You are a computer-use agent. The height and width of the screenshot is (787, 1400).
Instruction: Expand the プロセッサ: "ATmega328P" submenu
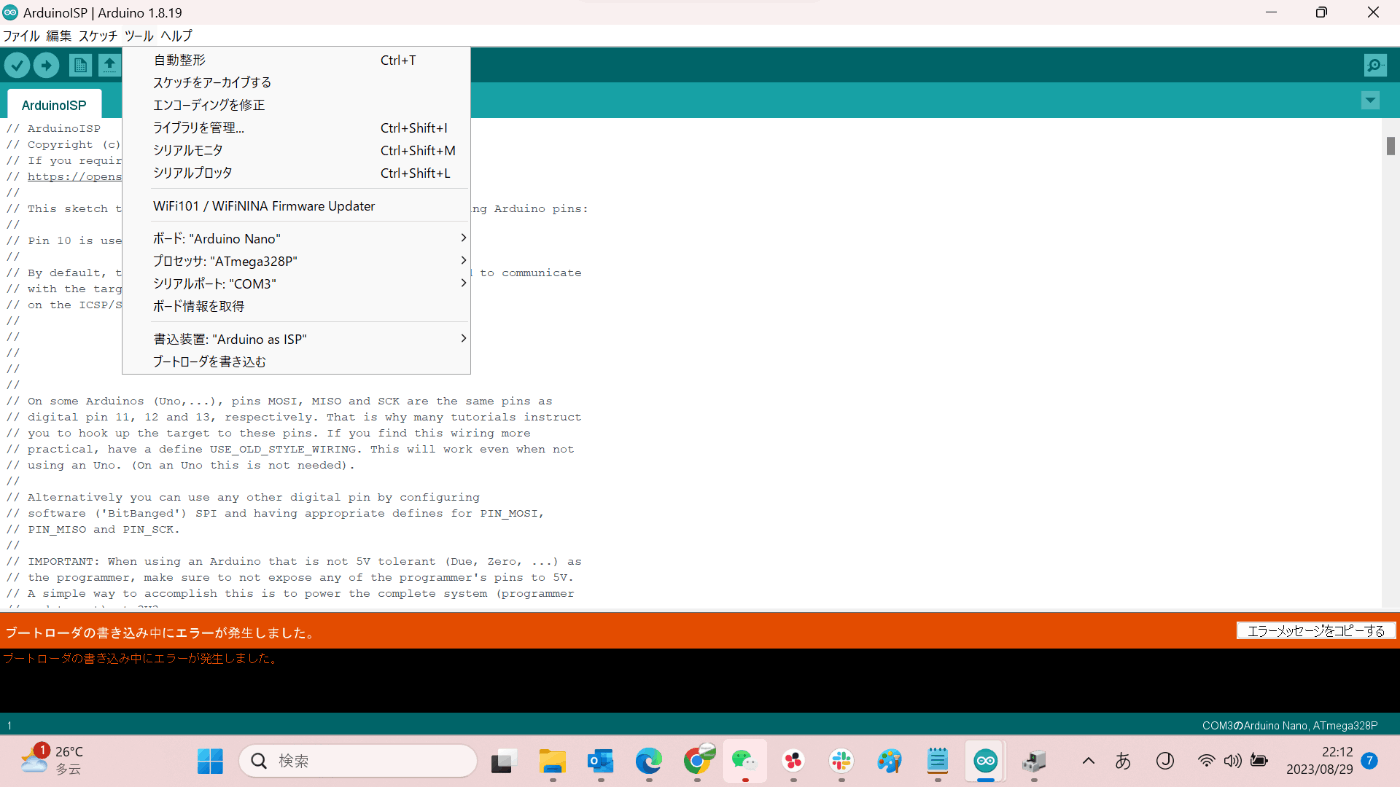[296, 261]
